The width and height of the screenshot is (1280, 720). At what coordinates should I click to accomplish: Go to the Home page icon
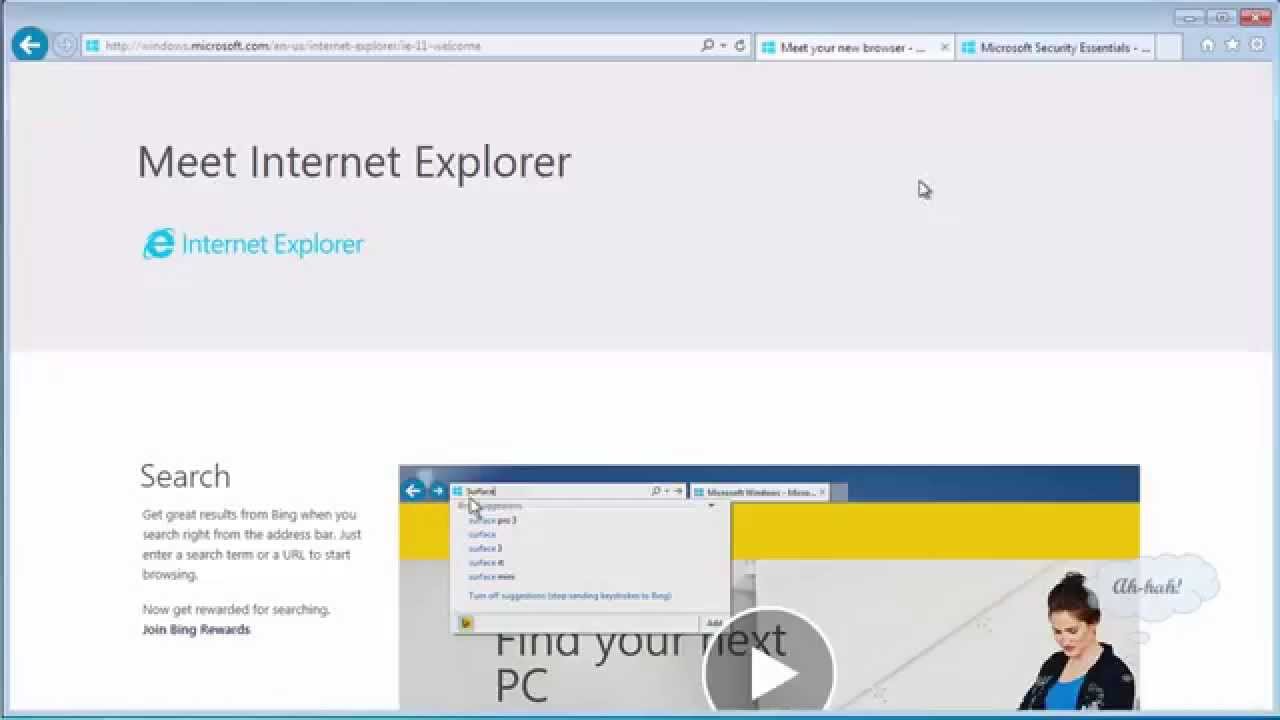(x=1207, y=45)
